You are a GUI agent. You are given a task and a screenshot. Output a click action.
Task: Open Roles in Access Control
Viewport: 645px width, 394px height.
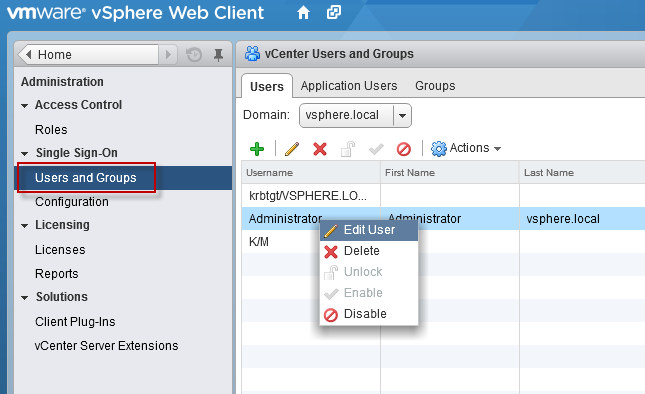click(x=51, y=130)
